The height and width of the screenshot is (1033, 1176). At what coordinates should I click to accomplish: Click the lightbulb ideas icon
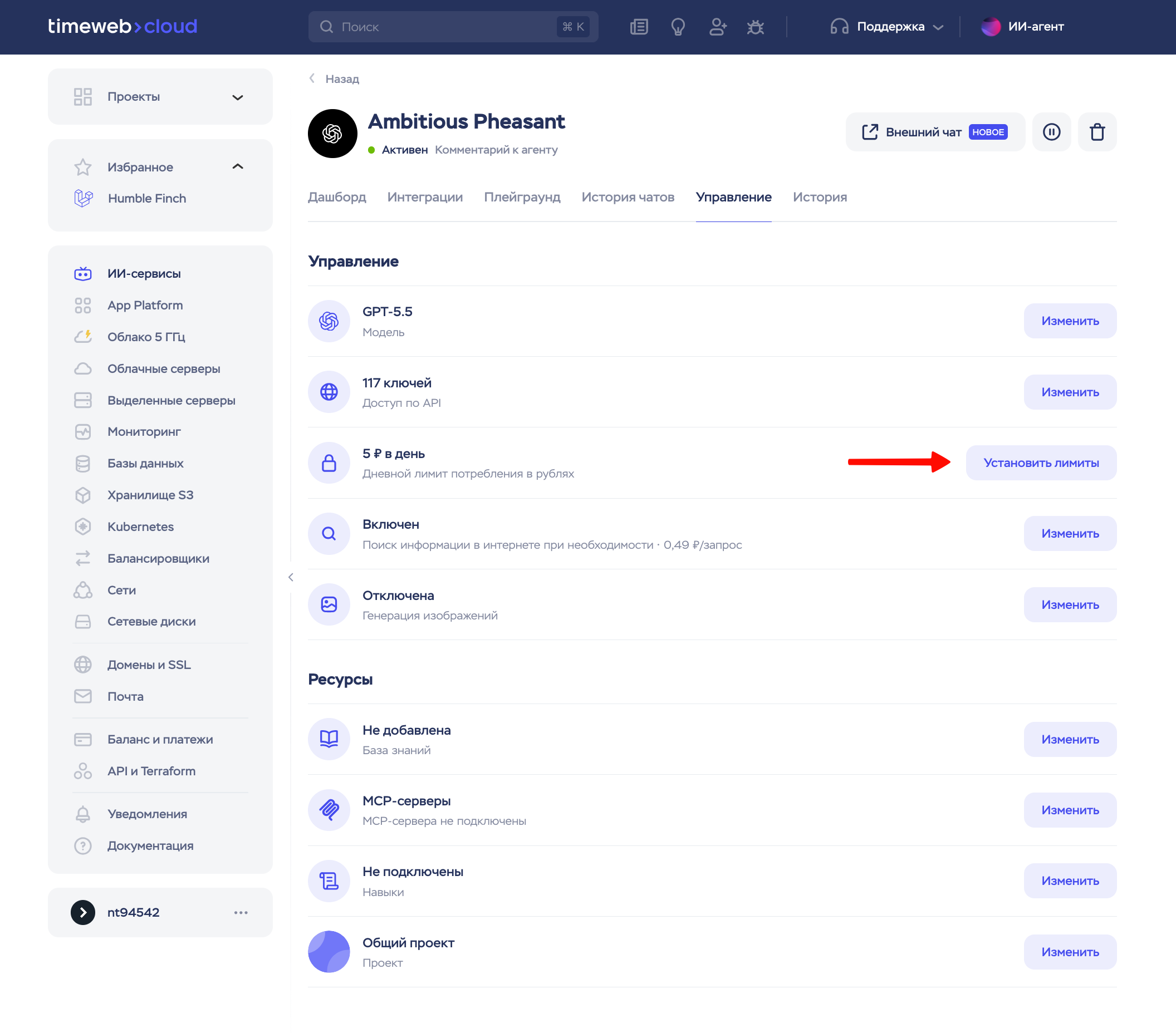(x=678, y=27)
